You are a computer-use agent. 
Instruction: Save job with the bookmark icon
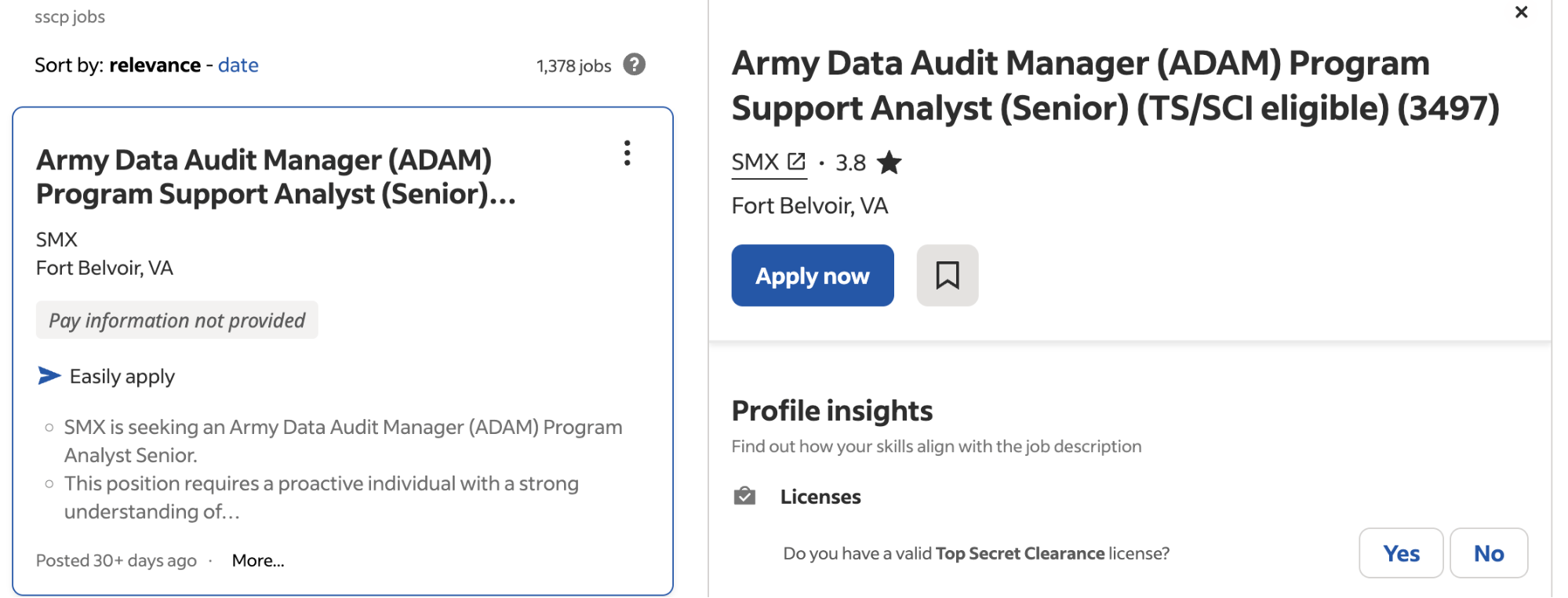point(948,275)
